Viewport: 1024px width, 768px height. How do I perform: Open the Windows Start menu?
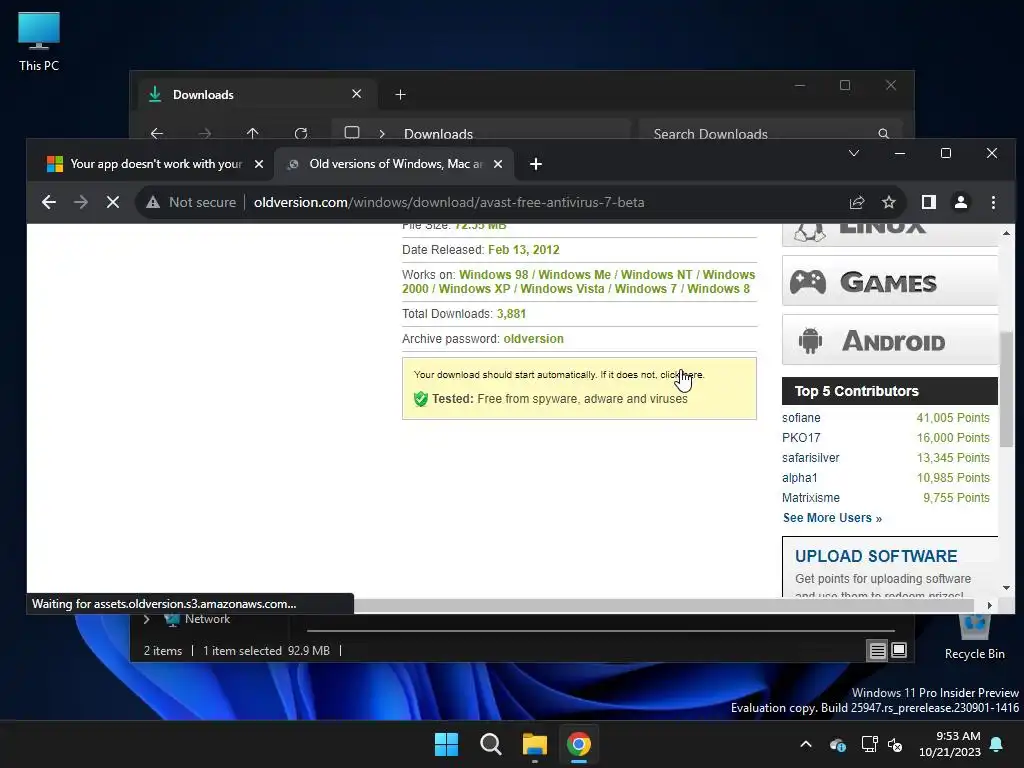pos(447,744)
